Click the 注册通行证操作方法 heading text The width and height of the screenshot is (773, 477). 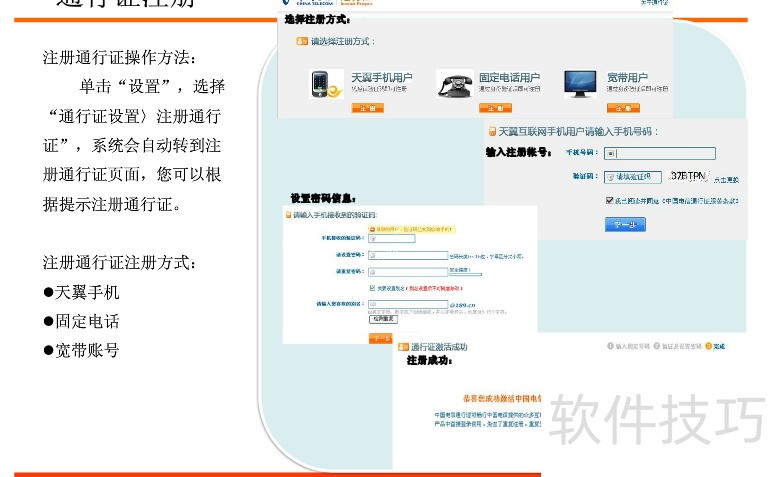click(119, 58)
